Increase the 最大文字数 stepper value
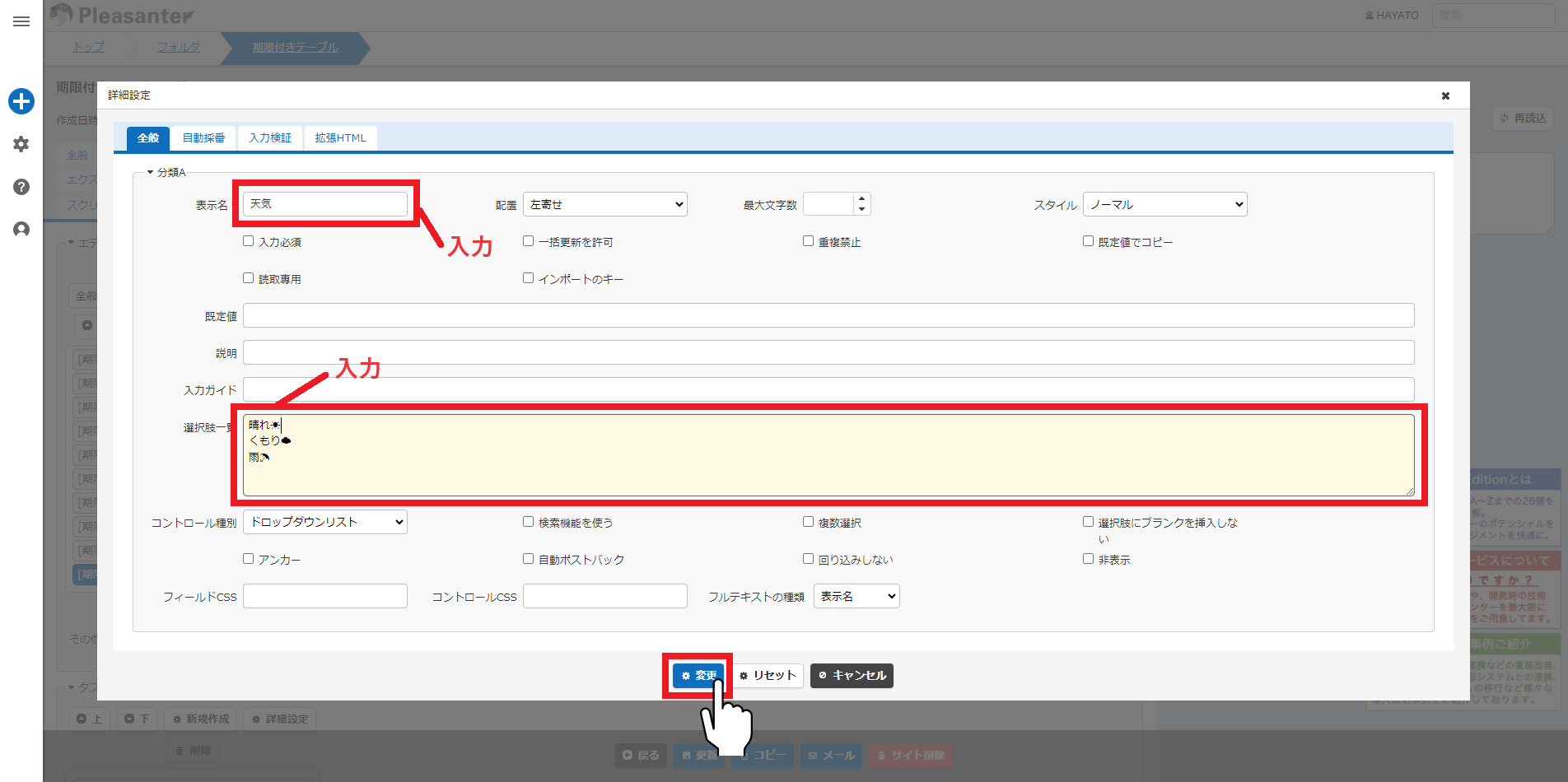 [861, 198]
